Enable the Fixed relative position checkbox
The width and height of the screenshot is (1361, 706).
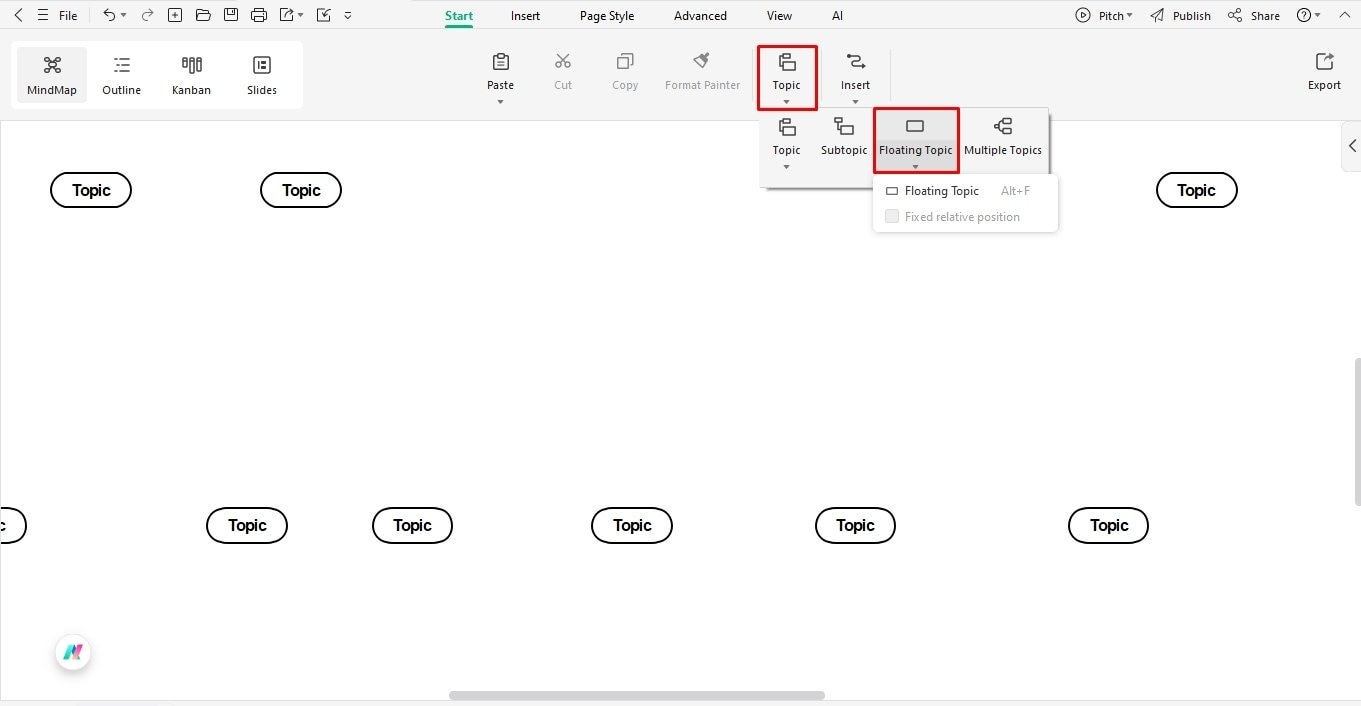tap(891, 216)
